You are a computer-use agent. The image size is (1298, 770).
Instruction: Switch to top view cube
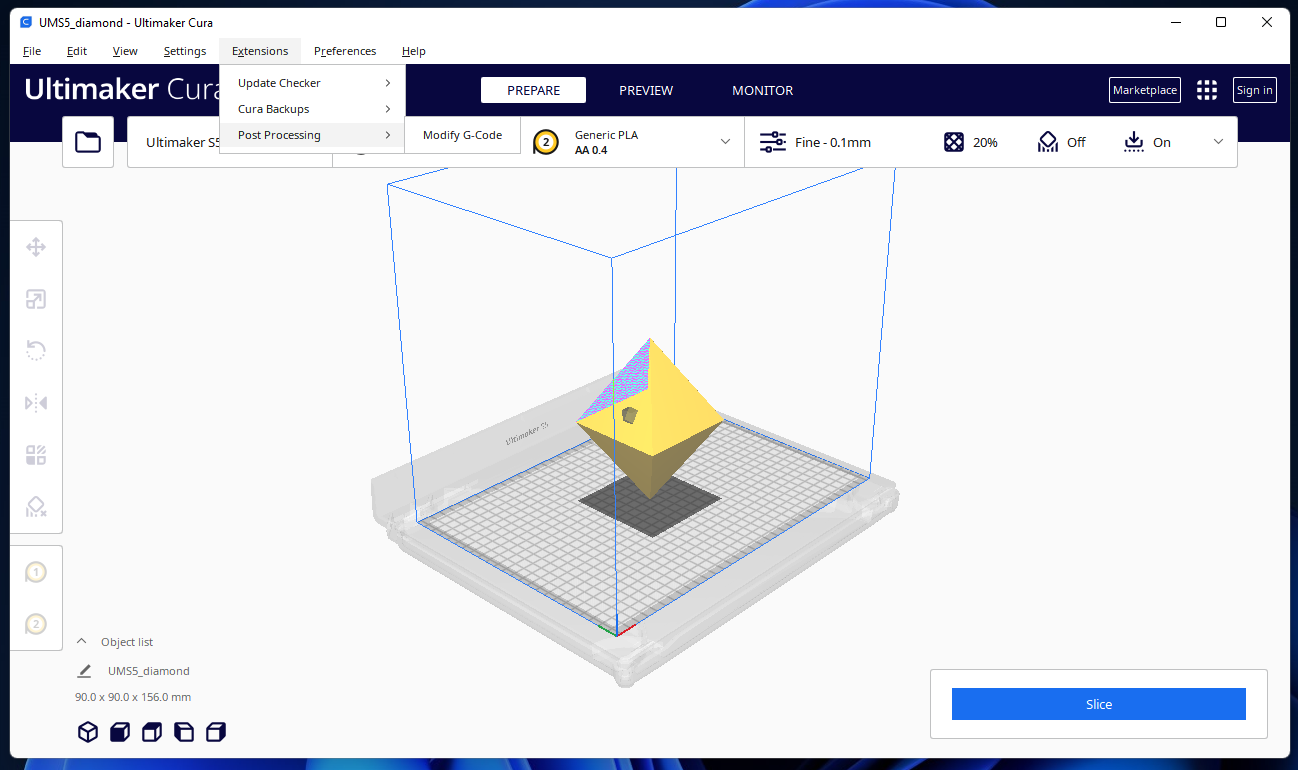(152, 732)
